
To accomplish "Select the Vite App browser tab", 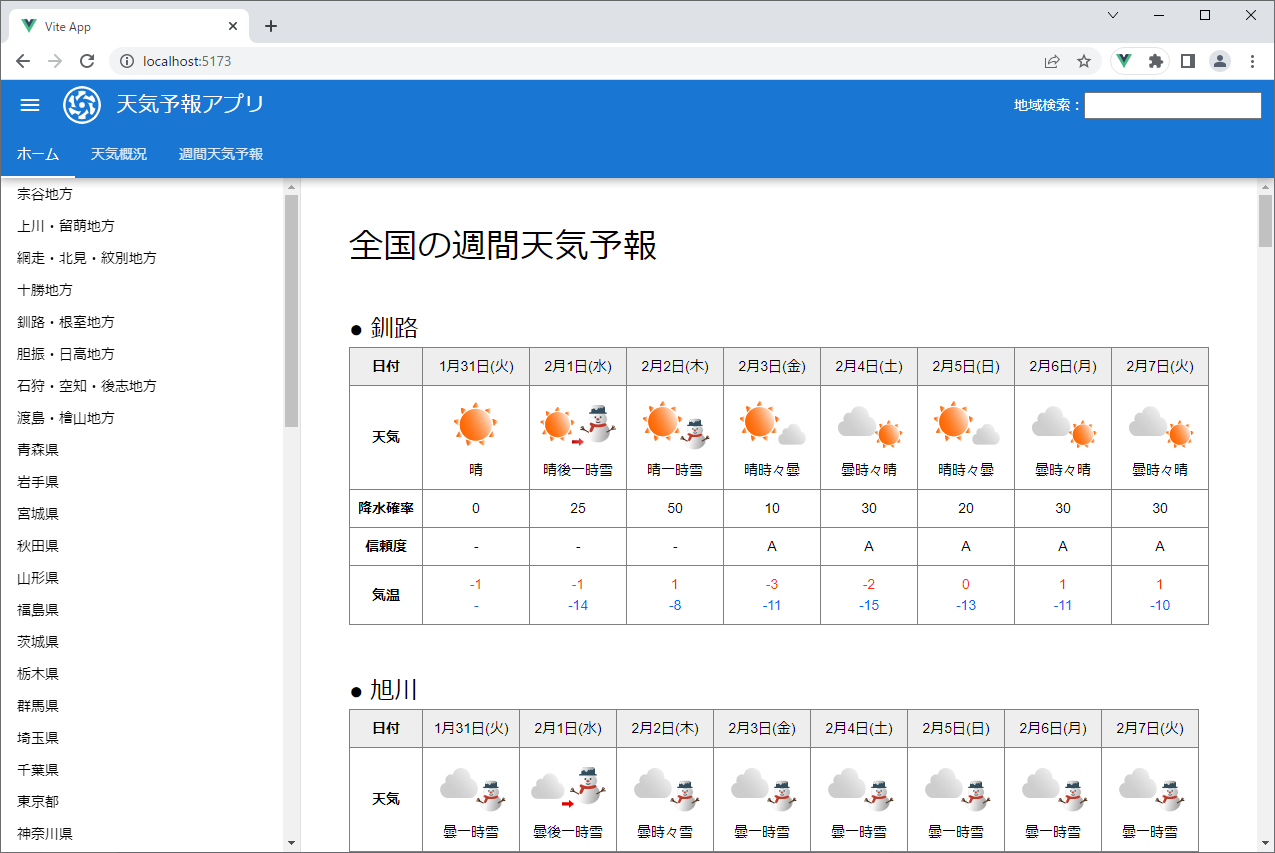I will (x=130, y=26).
